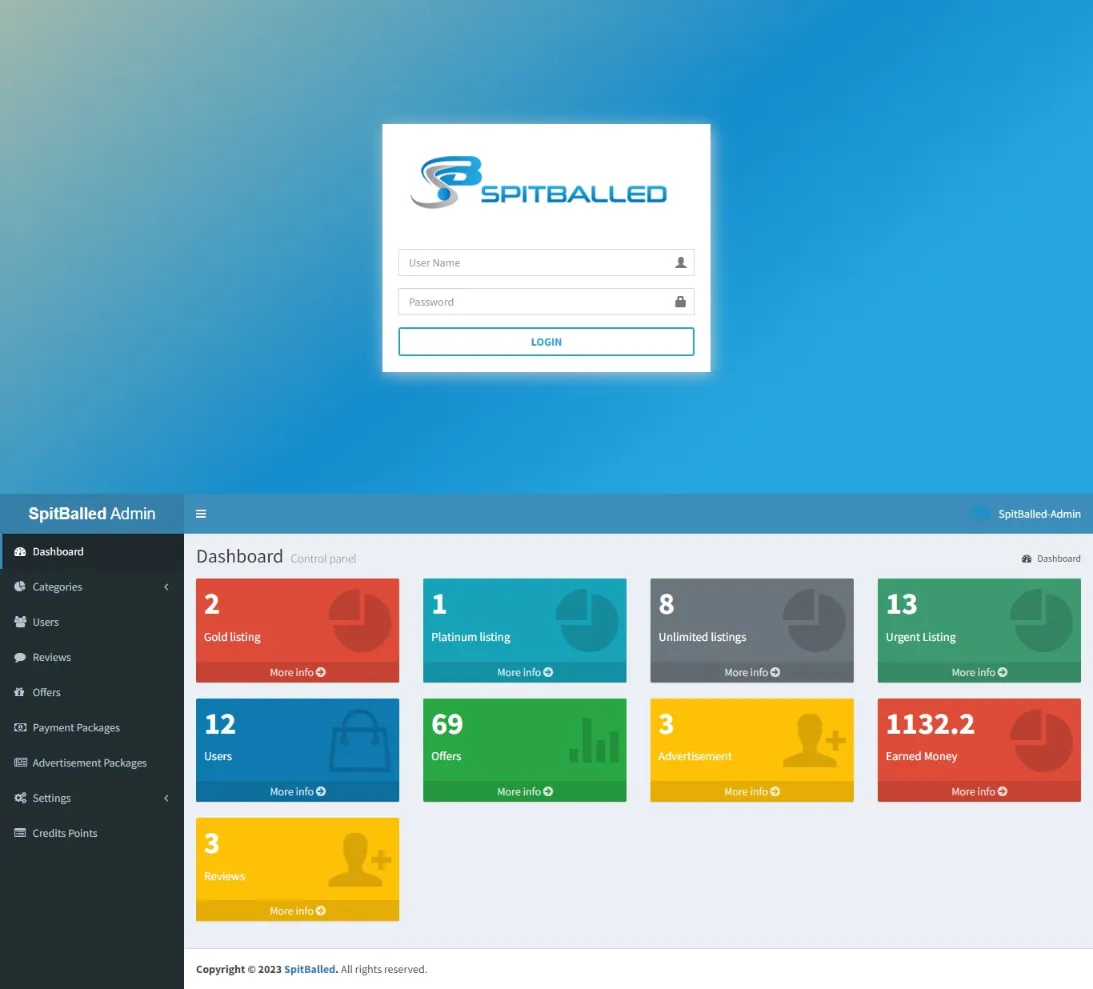Follow the SpitBalled link in footer copyright

(309, 969)
